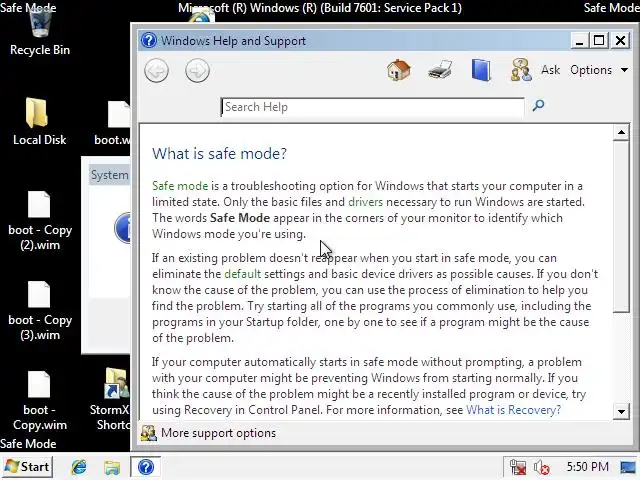Click the help pane scrollbar thumb
Image resolution: width=640 pixels, height=480 pixels.
click(x=621, y=227)
